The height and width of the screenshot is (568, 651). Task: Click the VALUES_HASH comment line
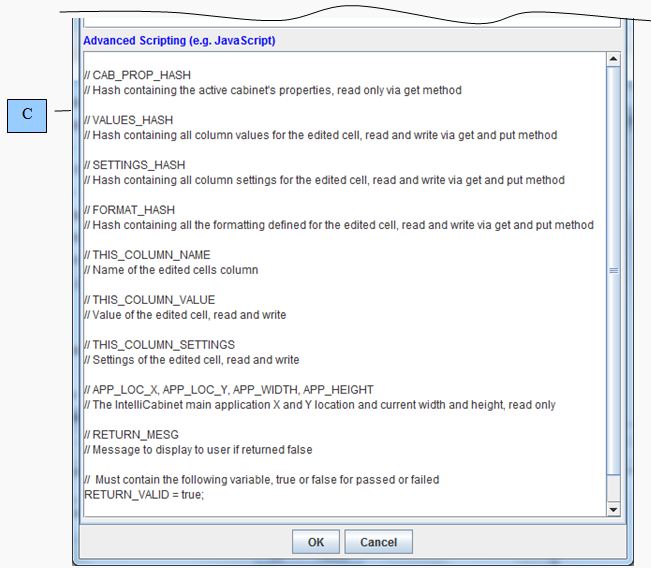point(129,120)
